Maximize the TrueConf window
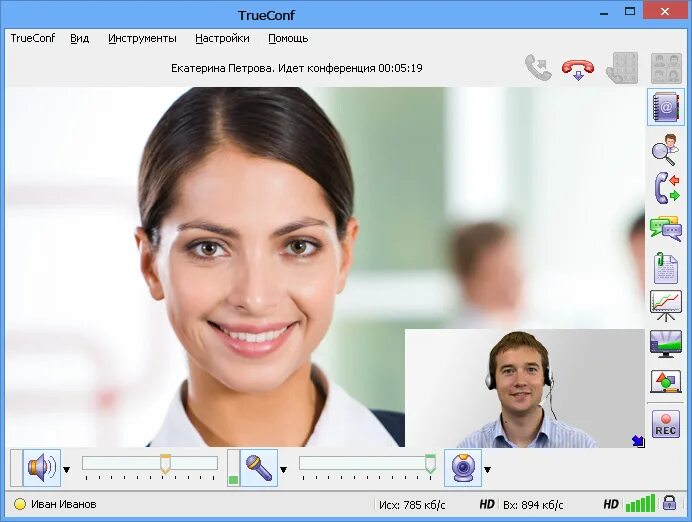This screenshot has width=692, height=522. [x=630, y=11]
